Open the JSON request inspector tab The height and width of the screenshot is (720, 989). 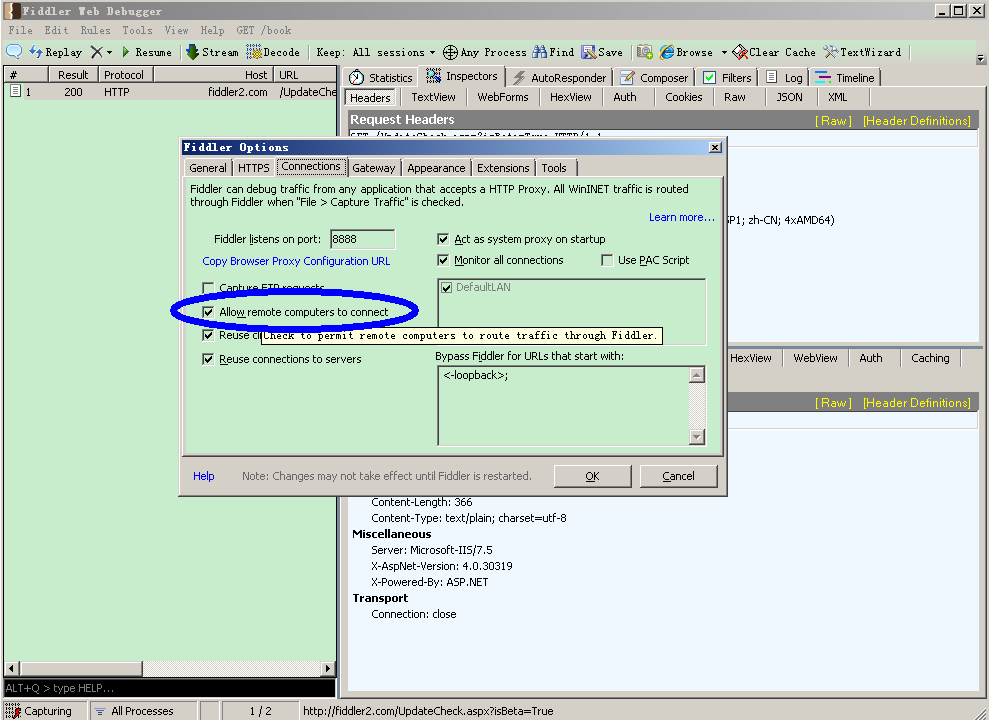coord(789,97)
